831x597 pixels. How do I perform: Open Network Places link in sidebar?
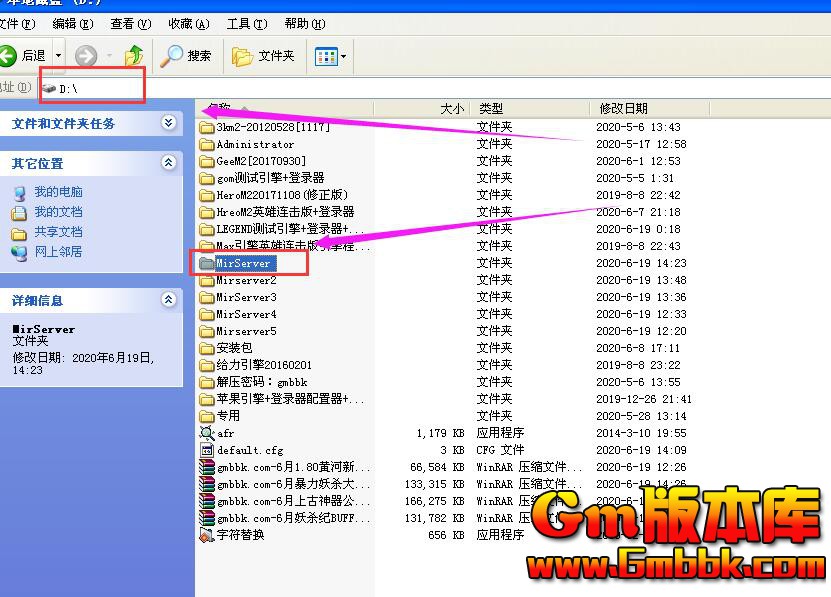click(x=58, y=252)
